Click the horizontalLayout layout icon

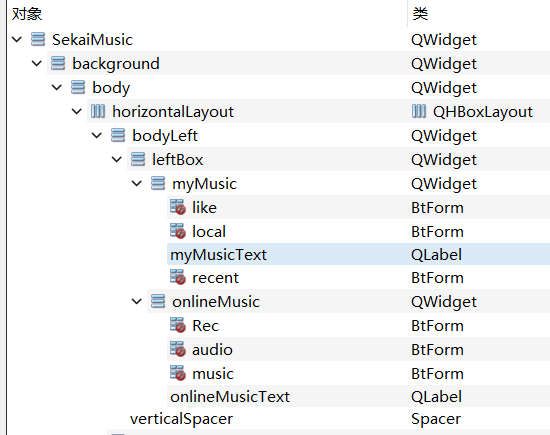[98, 112]
